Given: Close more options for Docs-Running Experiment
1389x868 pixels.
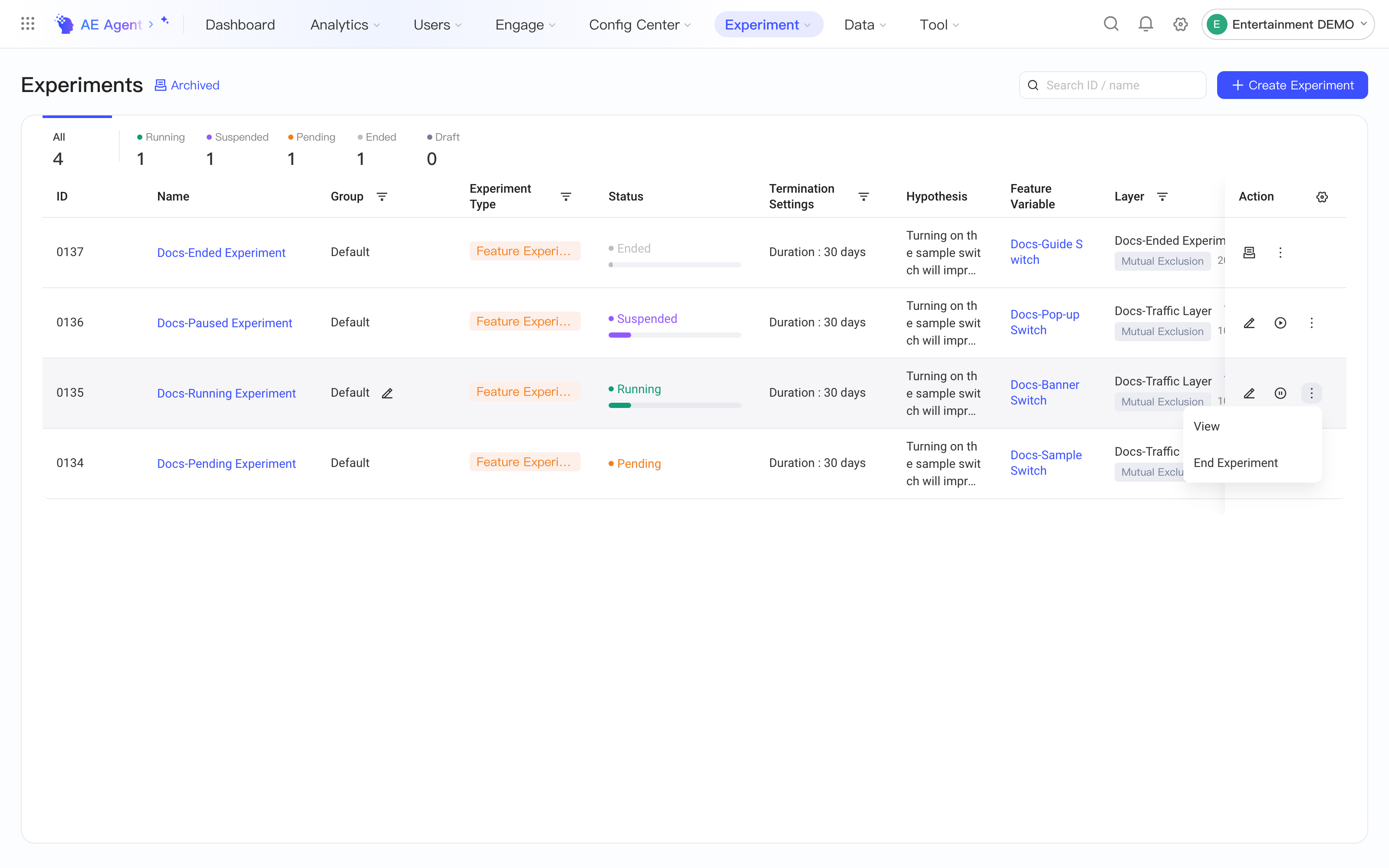Looking at the screenshot, I should pos(1311,393).
